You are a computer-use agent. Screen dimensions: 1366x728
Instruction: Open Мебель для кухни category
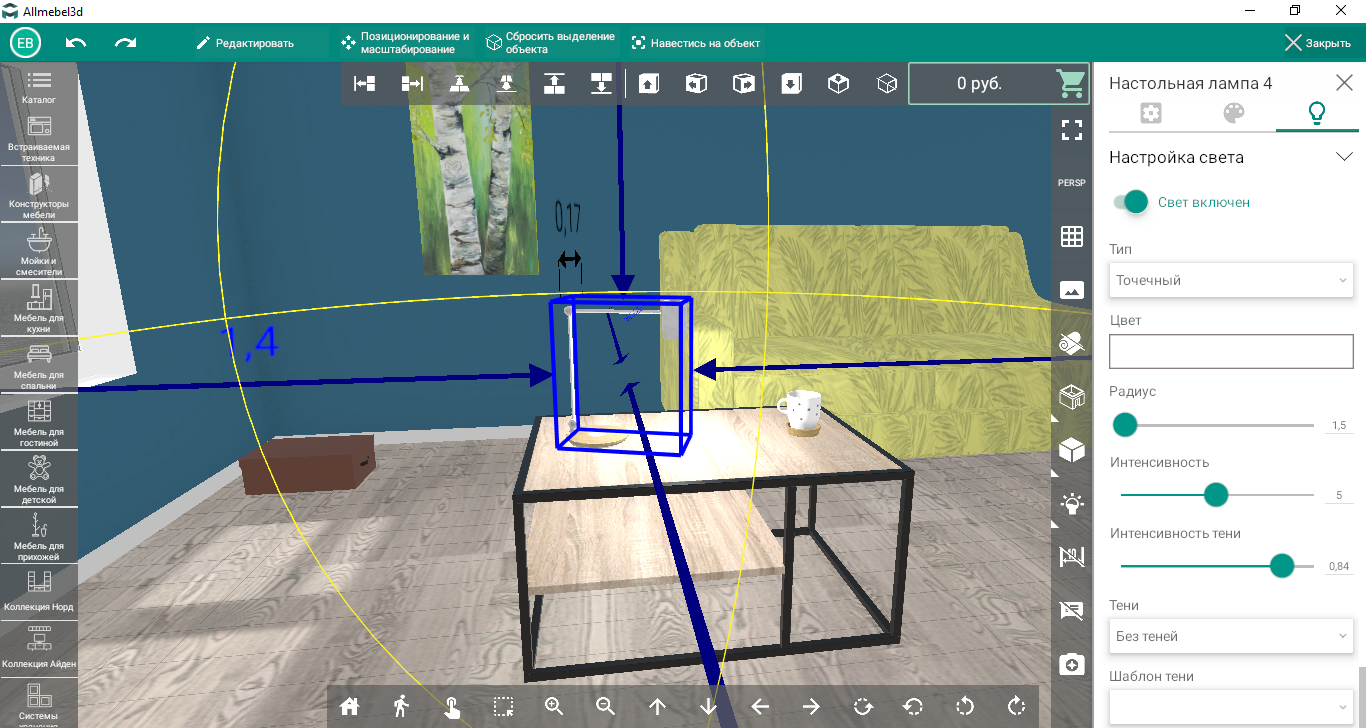point(39,309)
